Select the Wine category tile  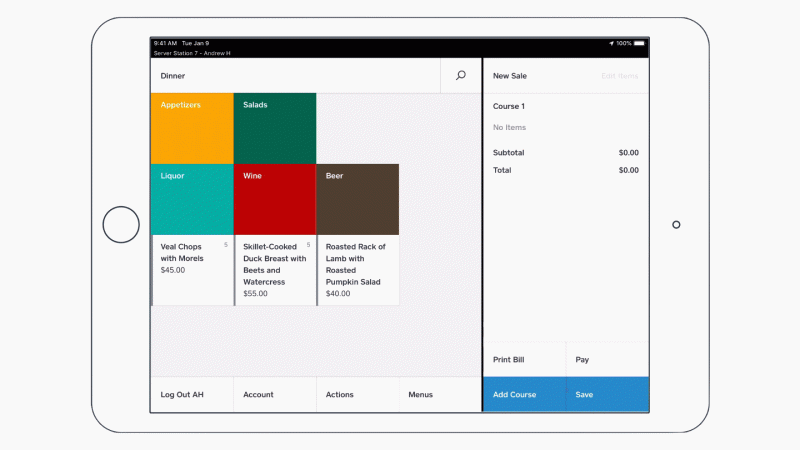tap(275, 199)
